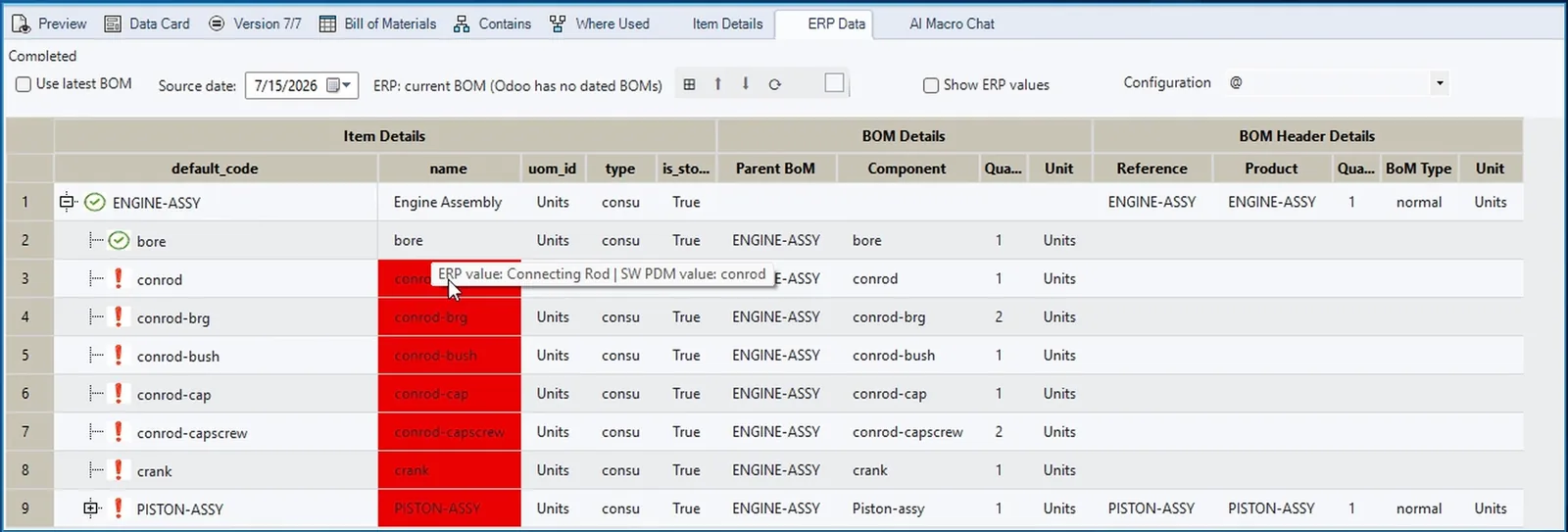Select the bore tree item

(152, 241)
